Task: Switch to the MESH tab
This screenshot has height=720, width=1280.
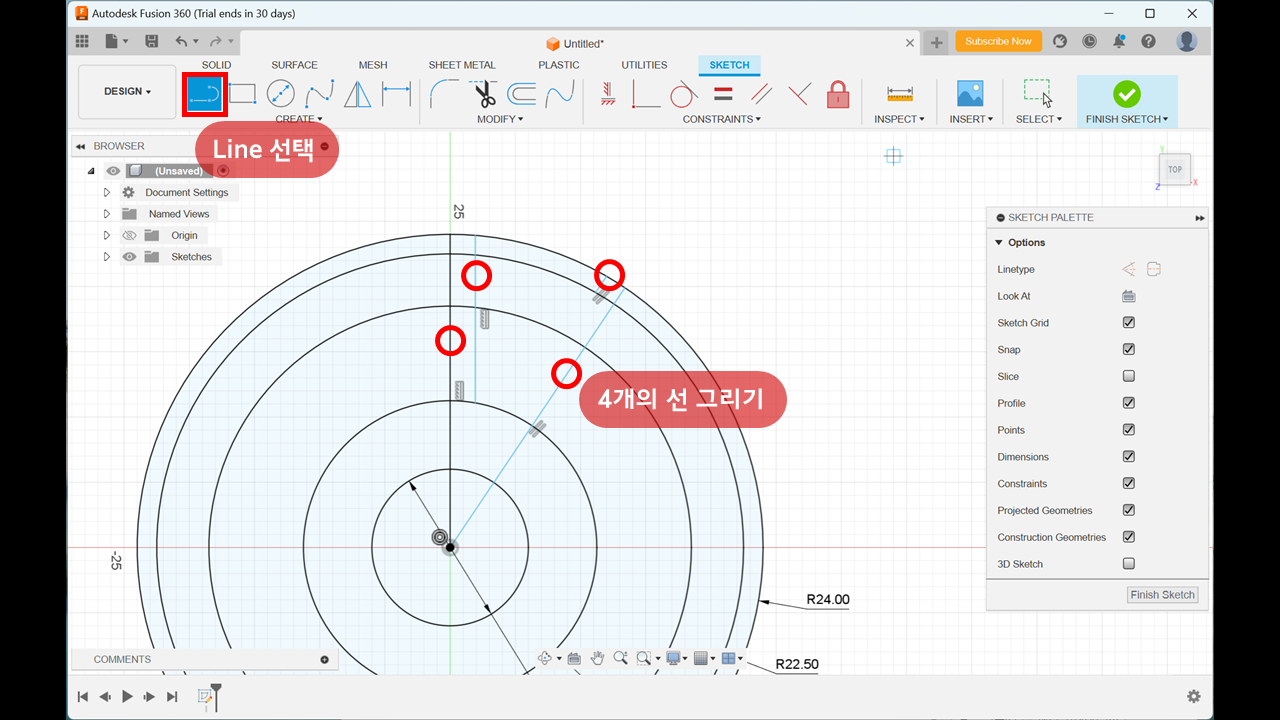Action: coord(373,65)
